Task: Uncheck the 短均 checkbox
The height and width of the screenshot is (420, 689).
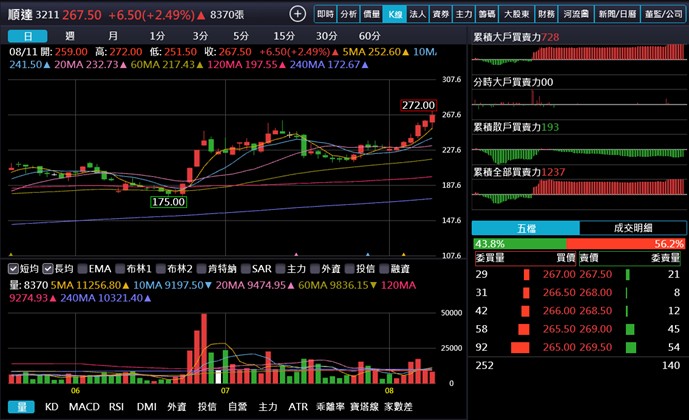Action: point(14,268)
